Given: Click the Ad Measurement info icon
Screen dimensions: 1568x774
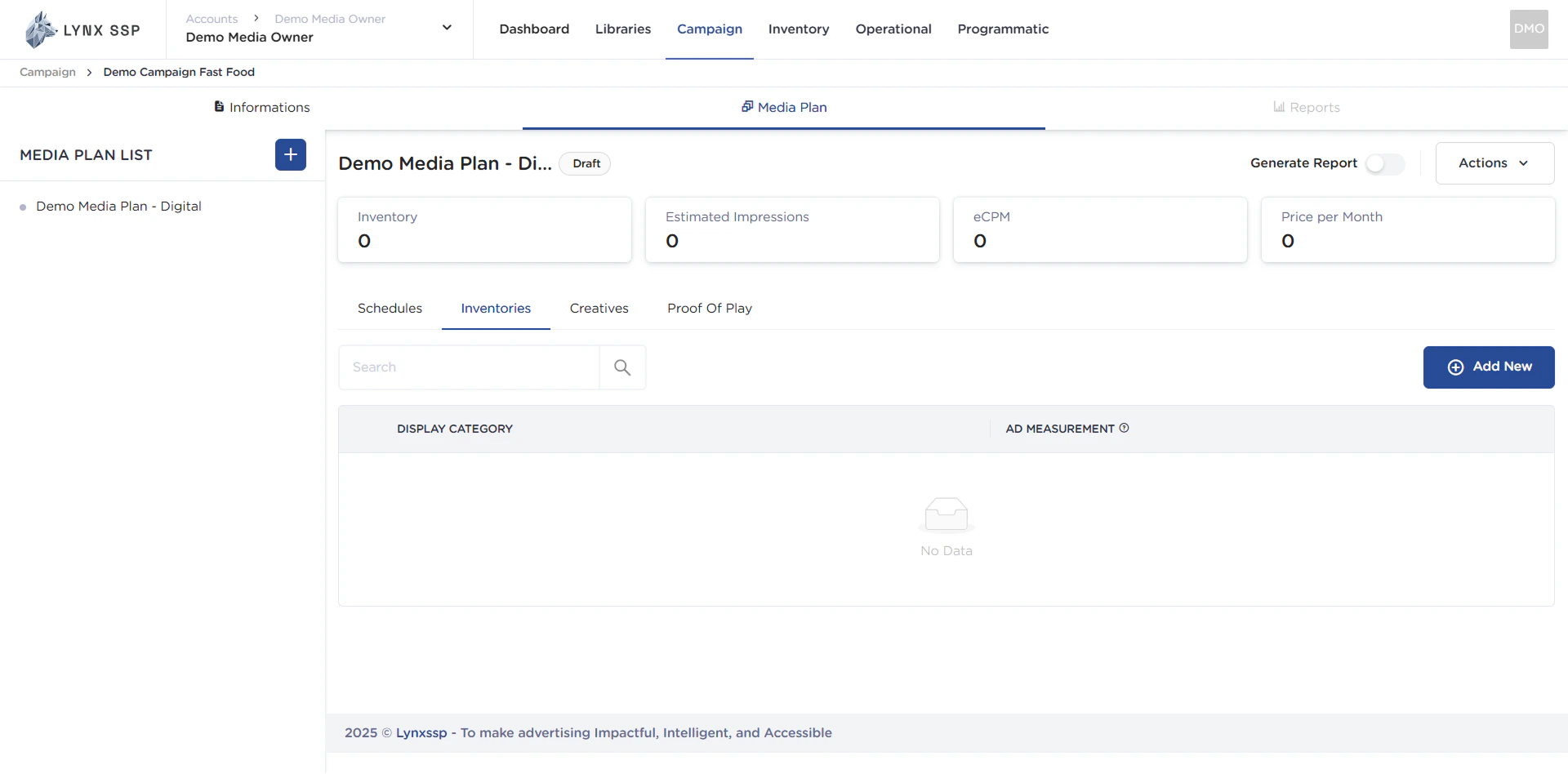Looking at the screenshot, I should [1125, 428].
